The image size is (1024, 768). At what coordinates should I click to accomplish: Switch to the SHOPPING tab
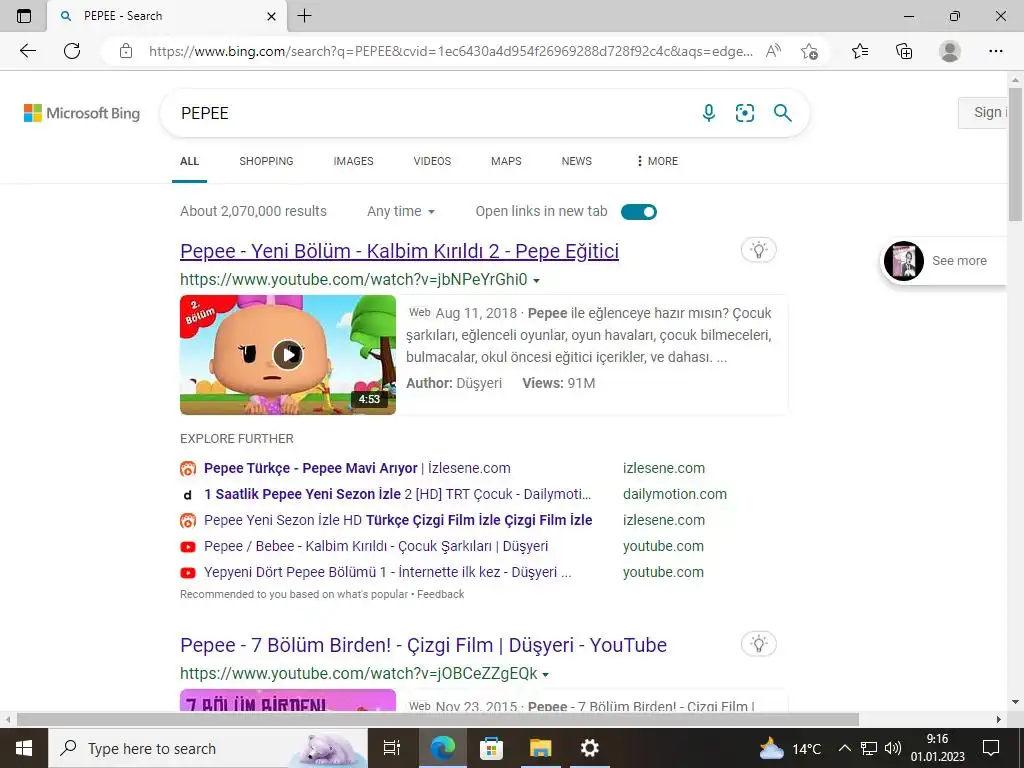(x=266, y=161)
